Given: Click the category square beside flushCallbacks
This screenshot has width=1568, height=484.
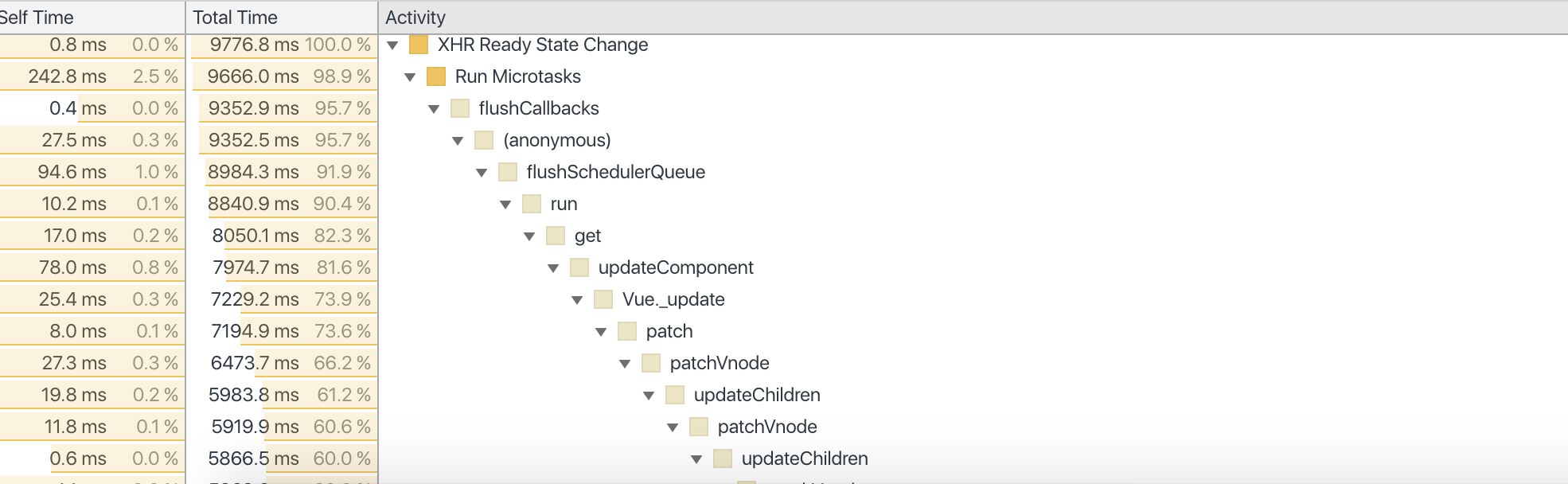Looking at the screenshot, I should (x=460, y=108).
